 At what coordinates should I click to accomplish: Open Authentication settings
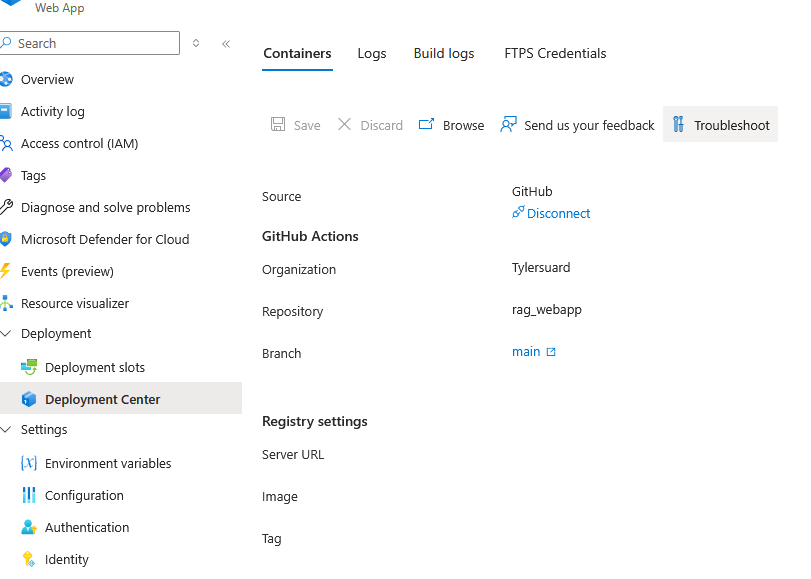tap(87, 527)
